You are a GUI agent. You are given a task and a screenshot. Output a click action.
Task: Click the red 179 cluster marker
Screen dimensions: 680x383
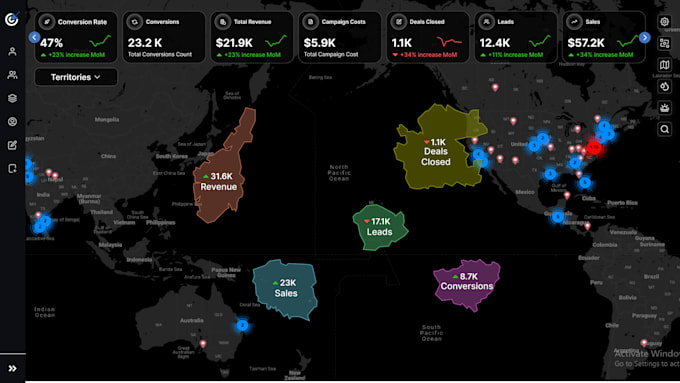click(594, 147)
